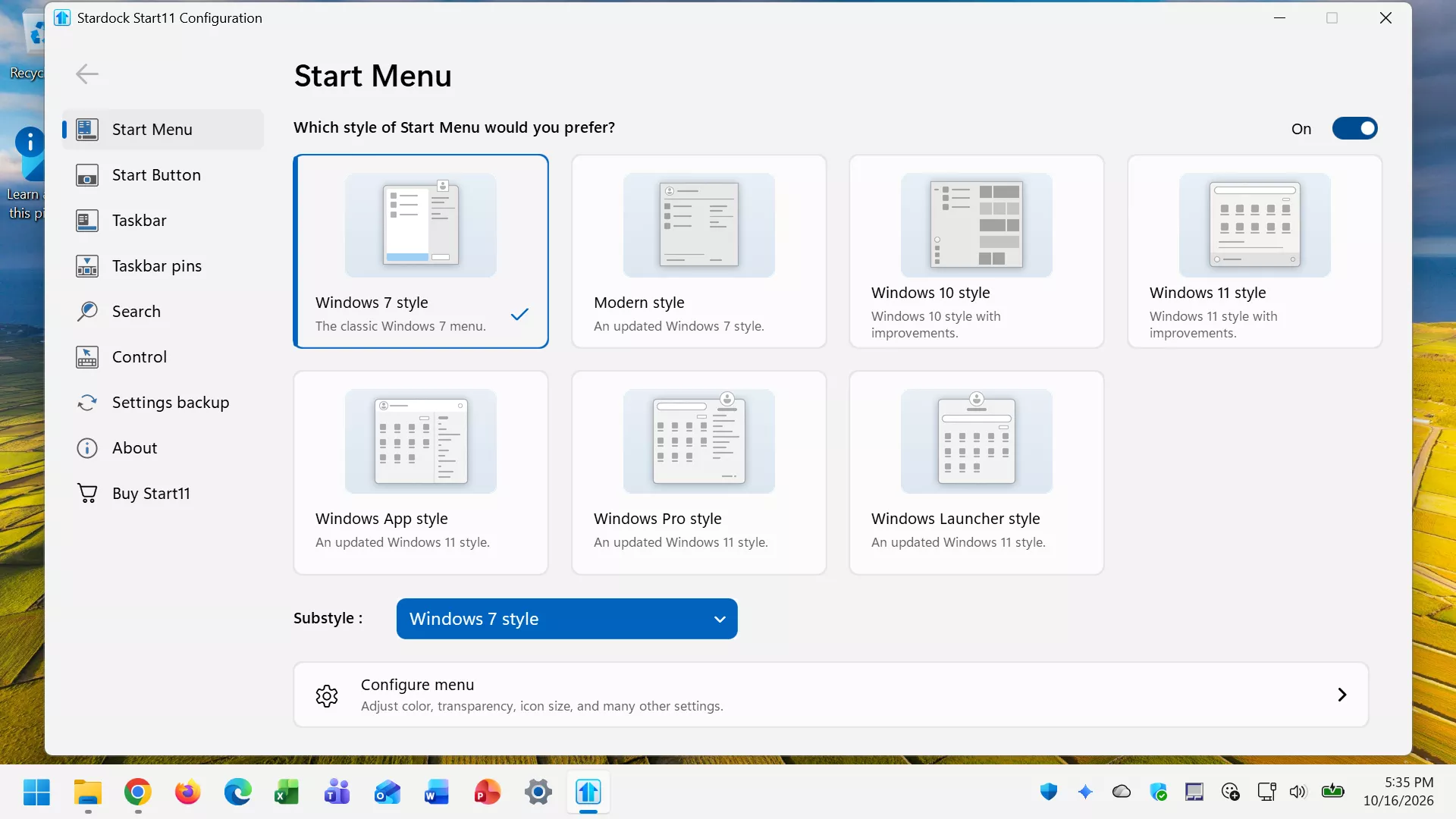Open the Control settings page
The image size is (1456, 819).
coord(163,357)
